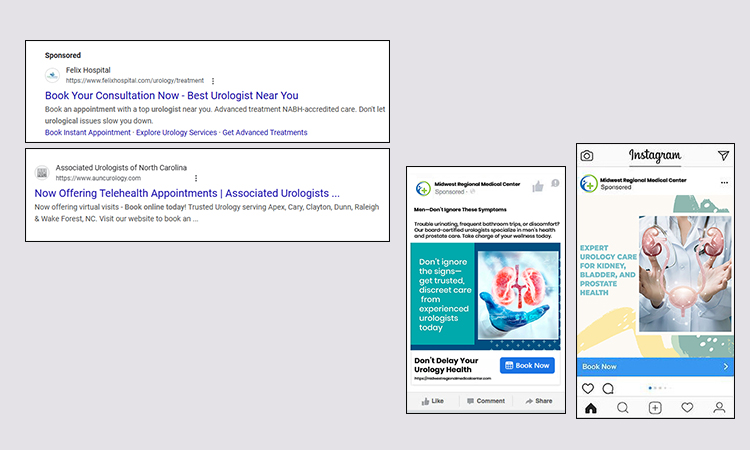Open Instagram activity heart tab
Screen dimensions: 750x450
tap(687, 407)
